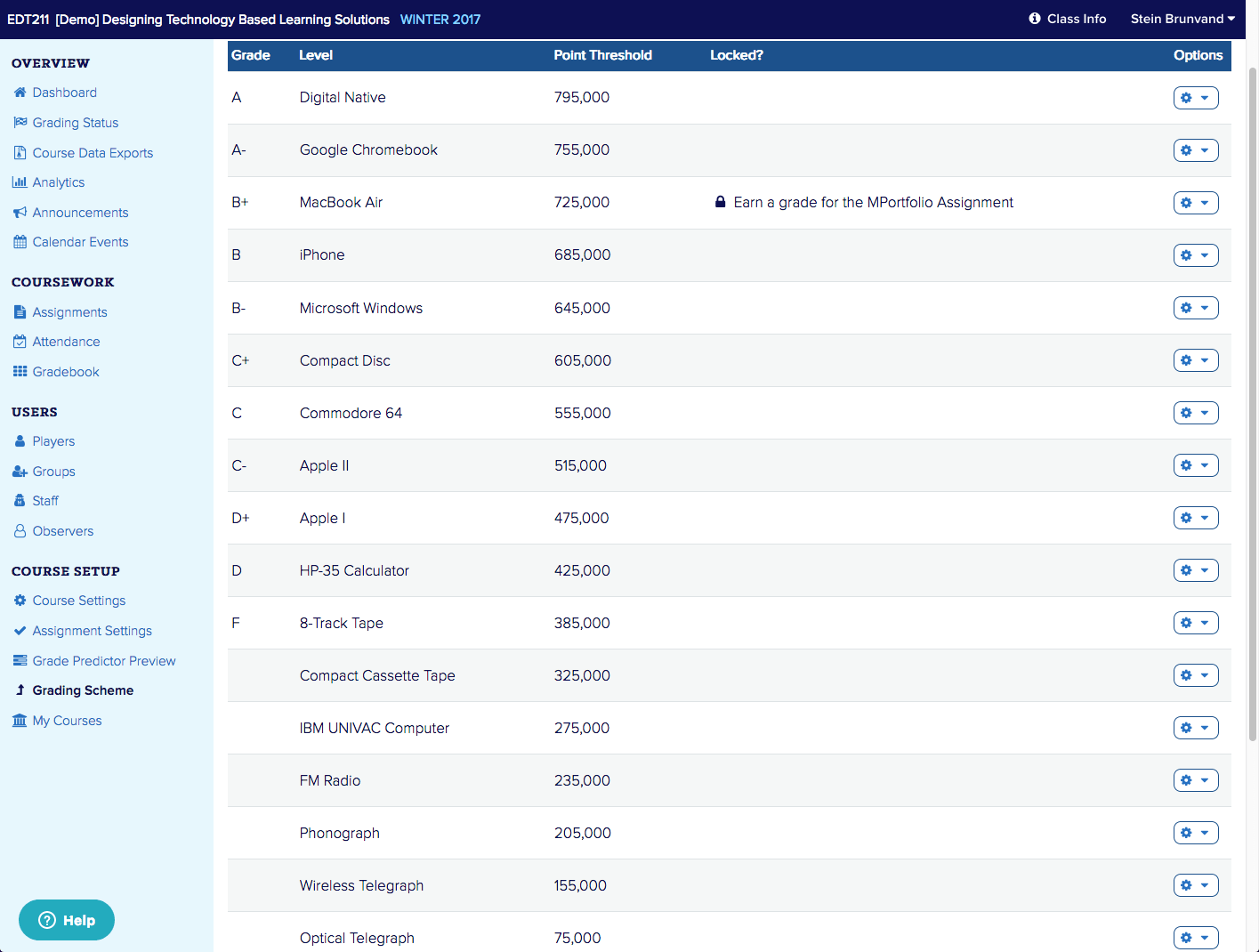The image size is (1259, 952).
Task: Click the Point Threshold column header
Action: tap(603, 55)
